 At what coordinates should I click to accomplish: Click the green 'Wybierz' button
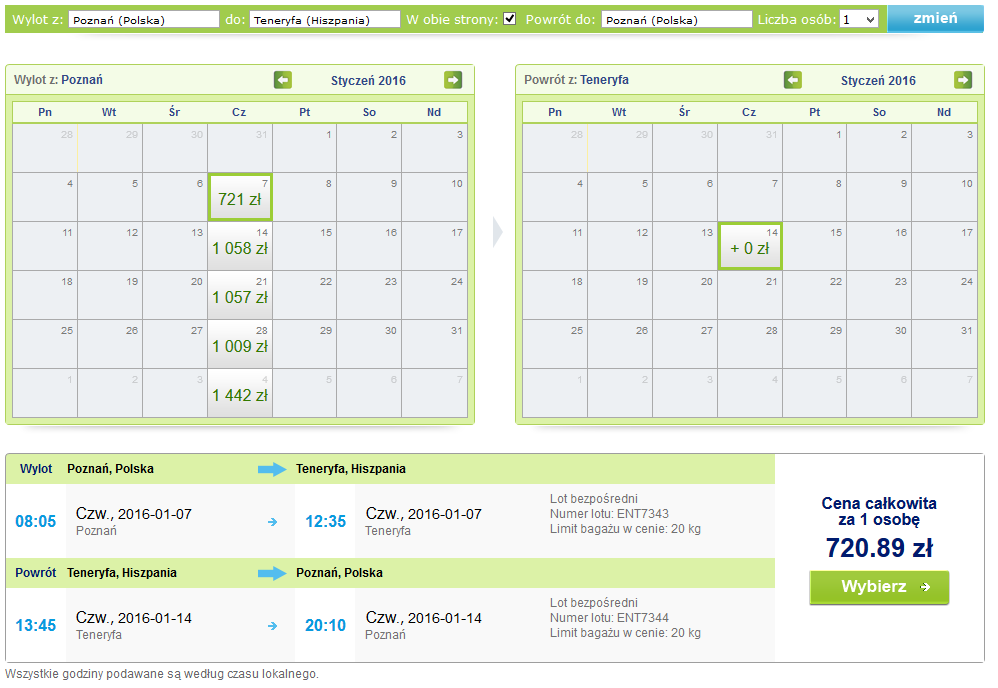pos(879,587)
